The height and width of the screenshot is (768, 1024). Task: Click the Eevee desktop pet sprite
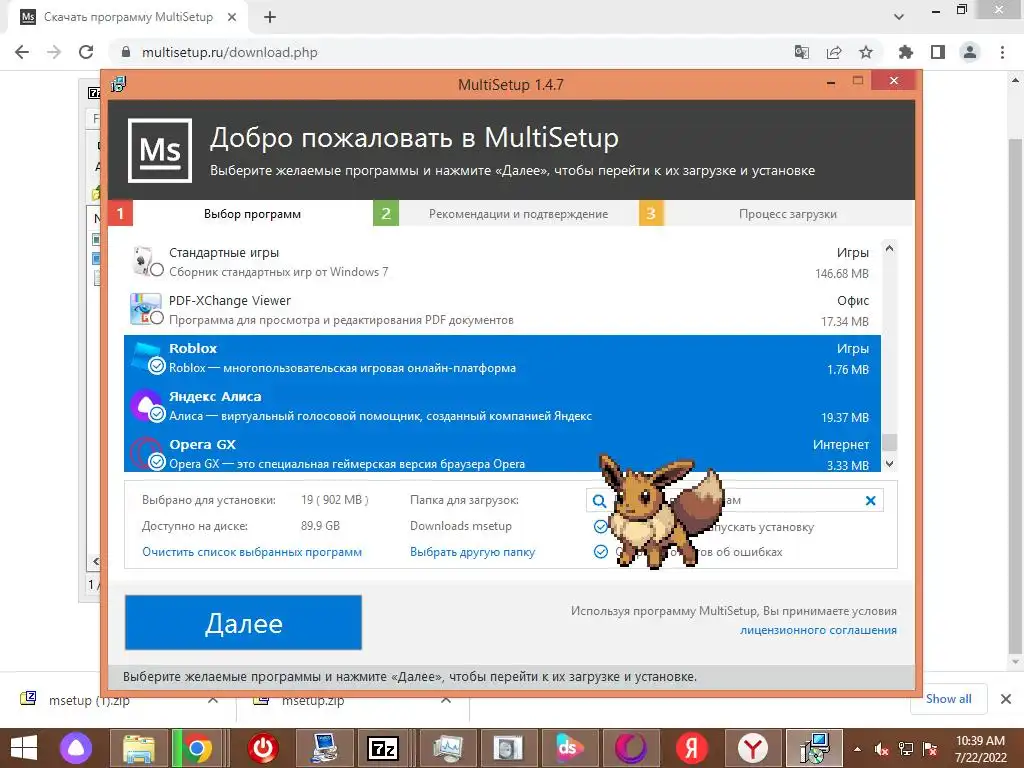(660, 511)
